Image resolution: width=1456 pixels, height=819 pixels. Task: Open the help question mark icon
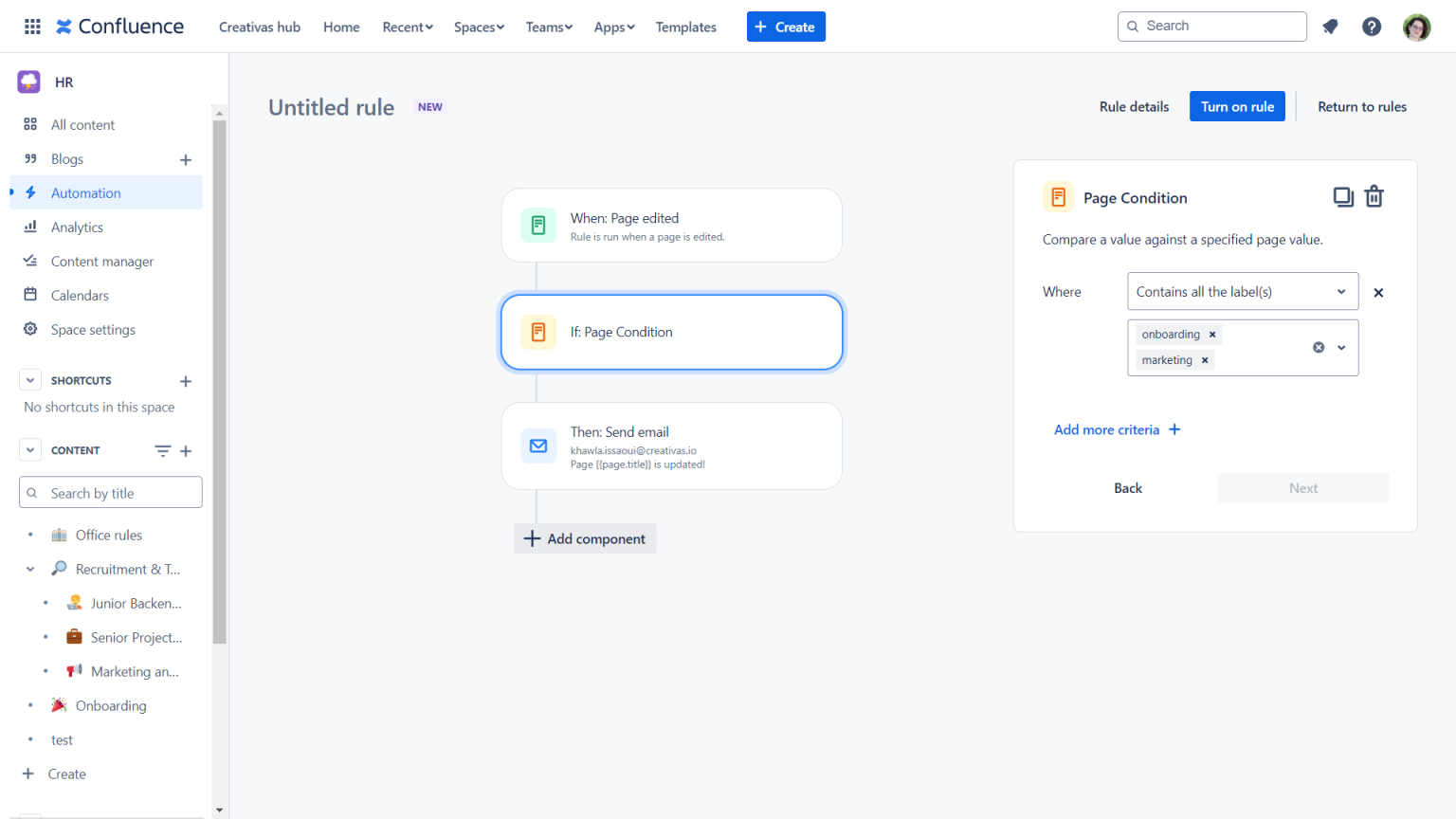pyautogui.click(x=1372, y=27)
